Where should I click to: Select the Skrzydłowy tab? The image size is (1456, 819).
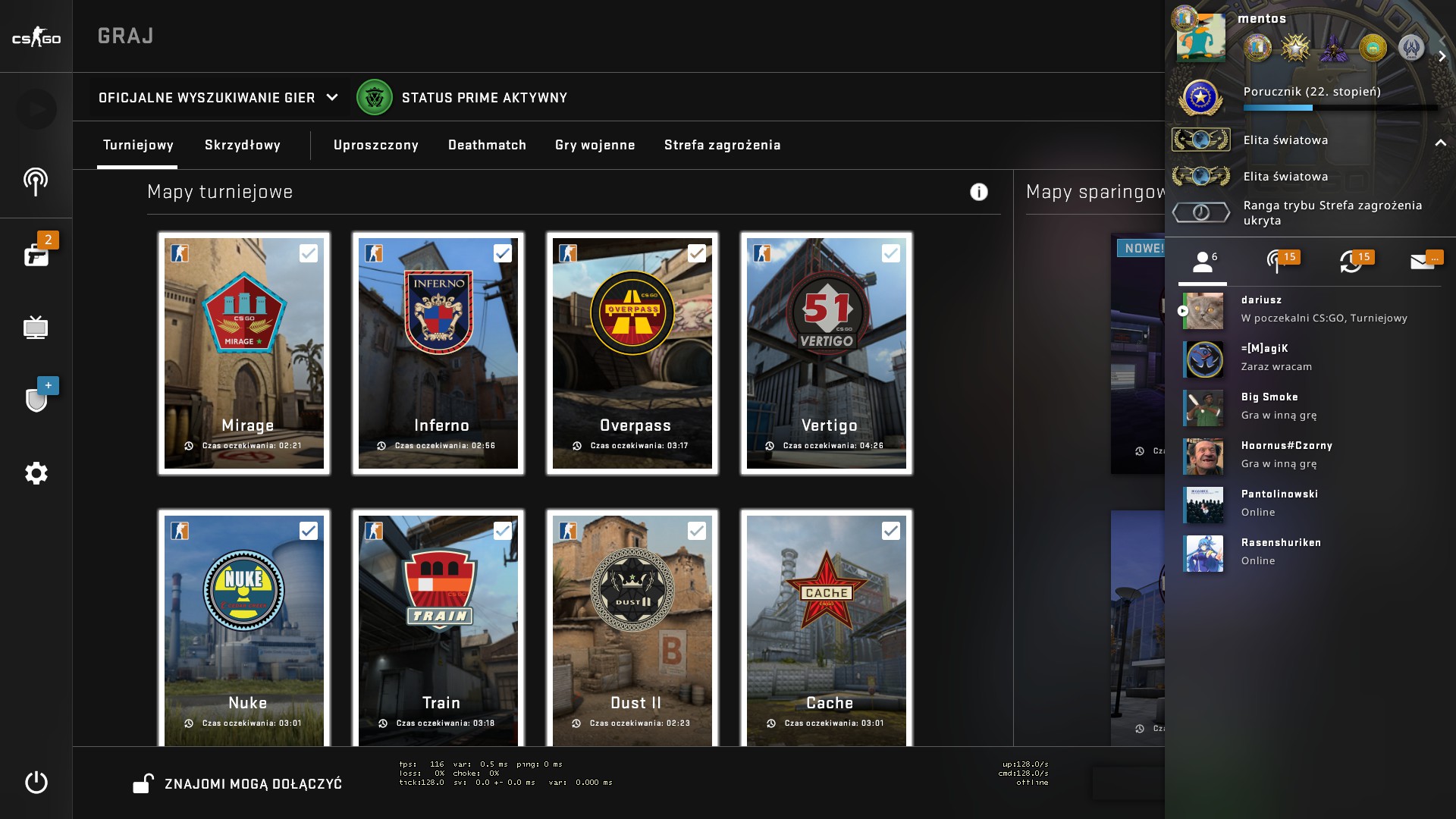243,145
